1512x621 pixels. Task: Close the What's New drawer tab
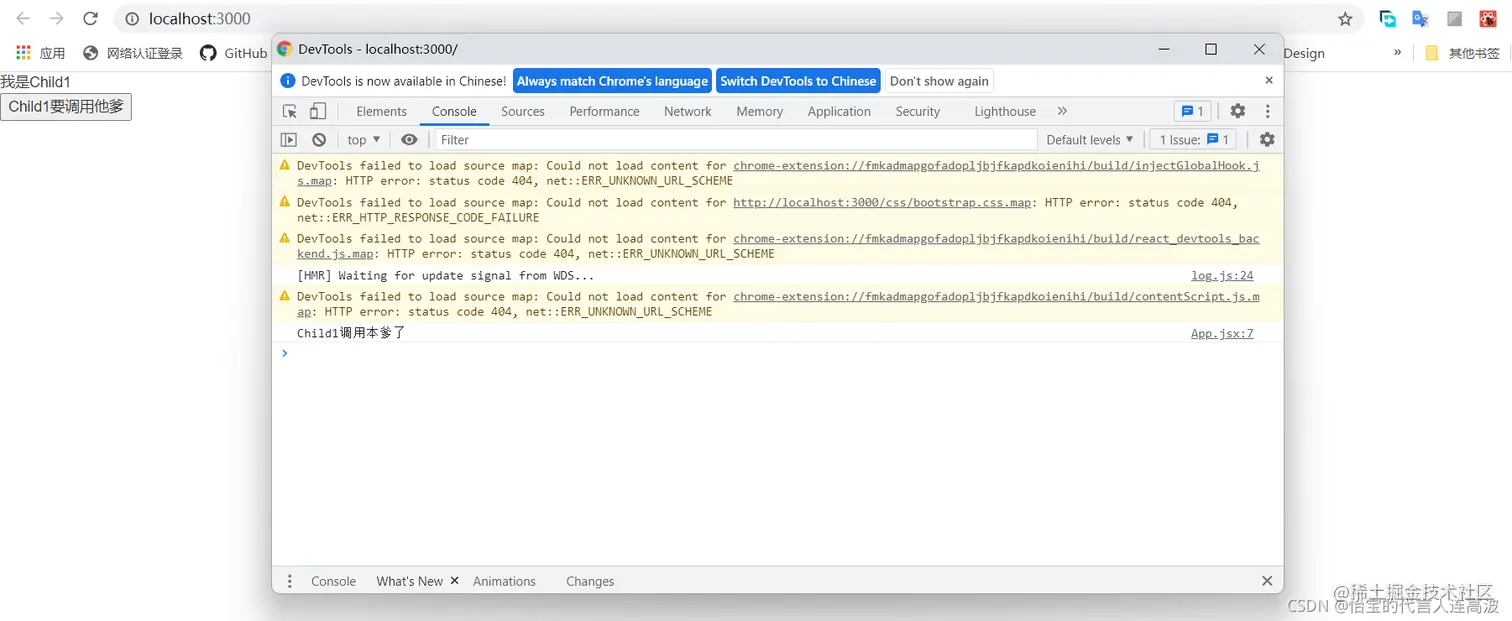454,580
